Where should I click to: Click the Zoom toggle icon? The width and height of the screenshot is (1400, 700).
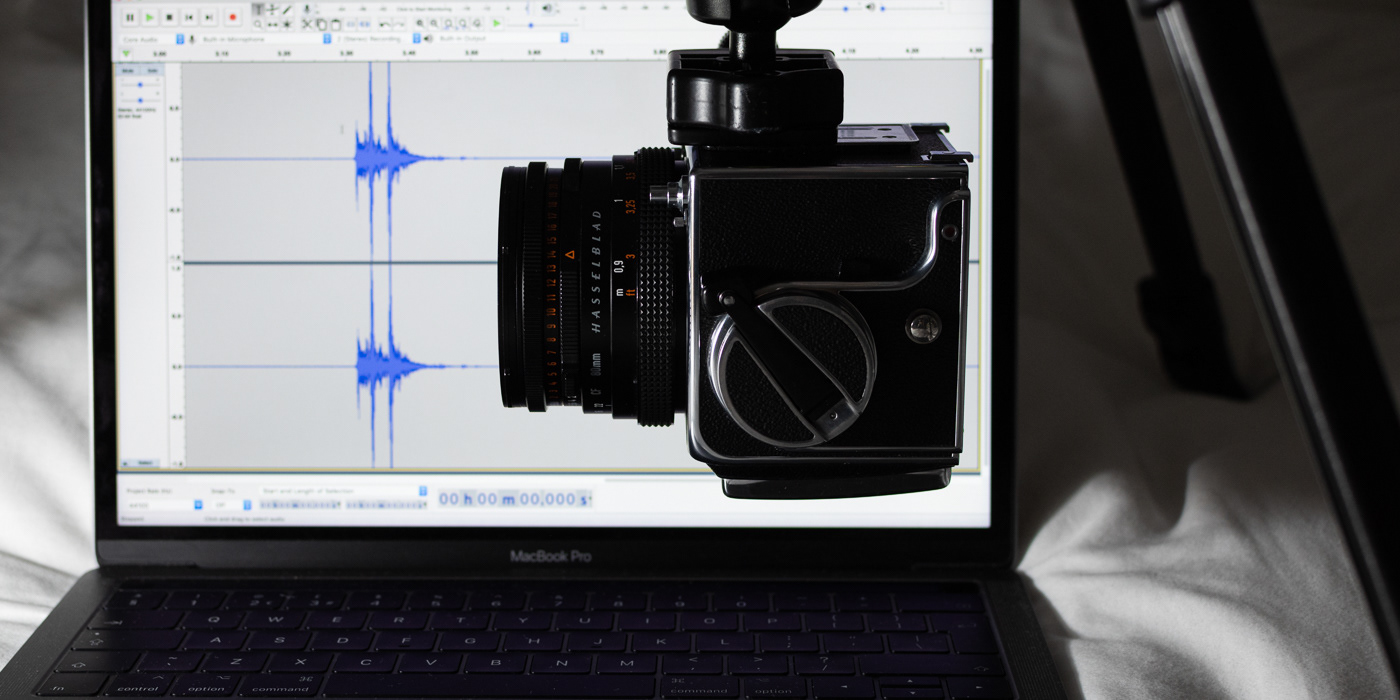pyautogui.click(x=477, y=23)
